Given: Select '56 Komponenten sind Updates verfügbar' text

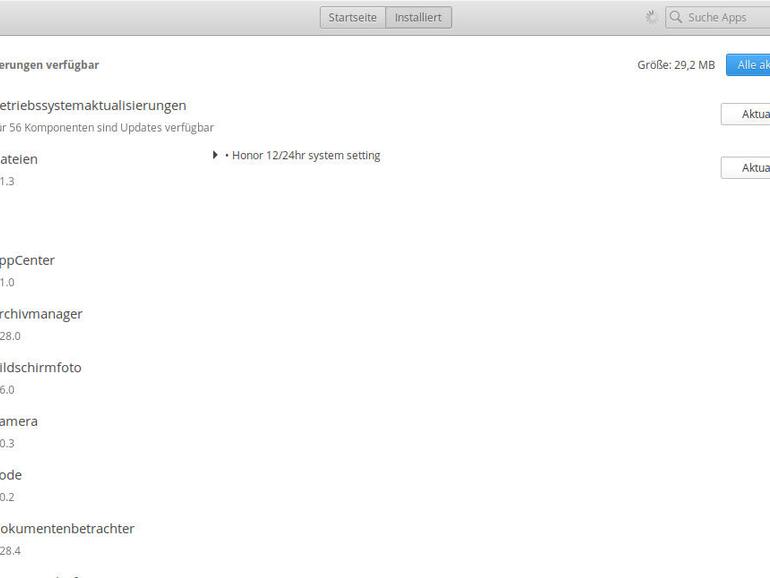Looking at the screenshot, I should pos(111,128).
